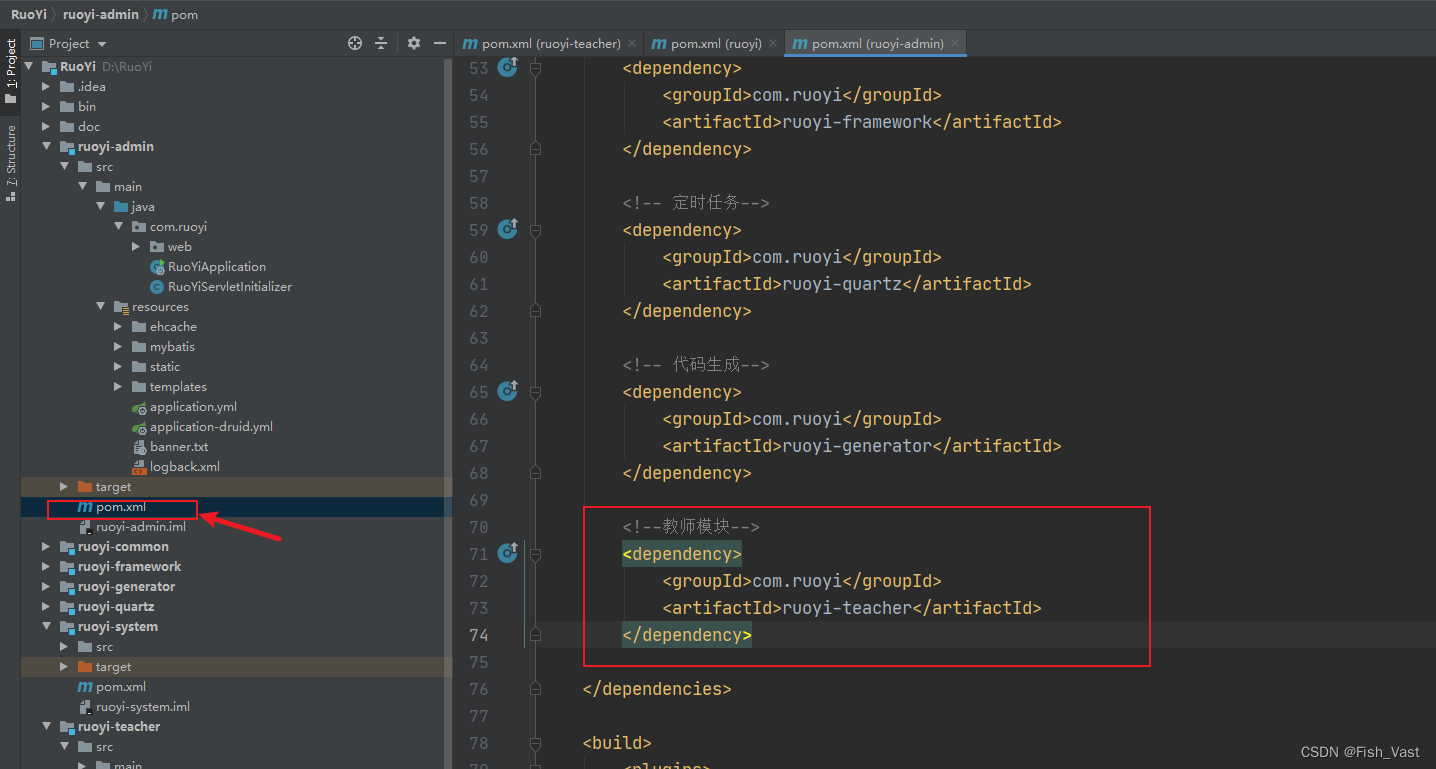Click RuoYi breadcrumb in navigation bar

pos(28,14)
